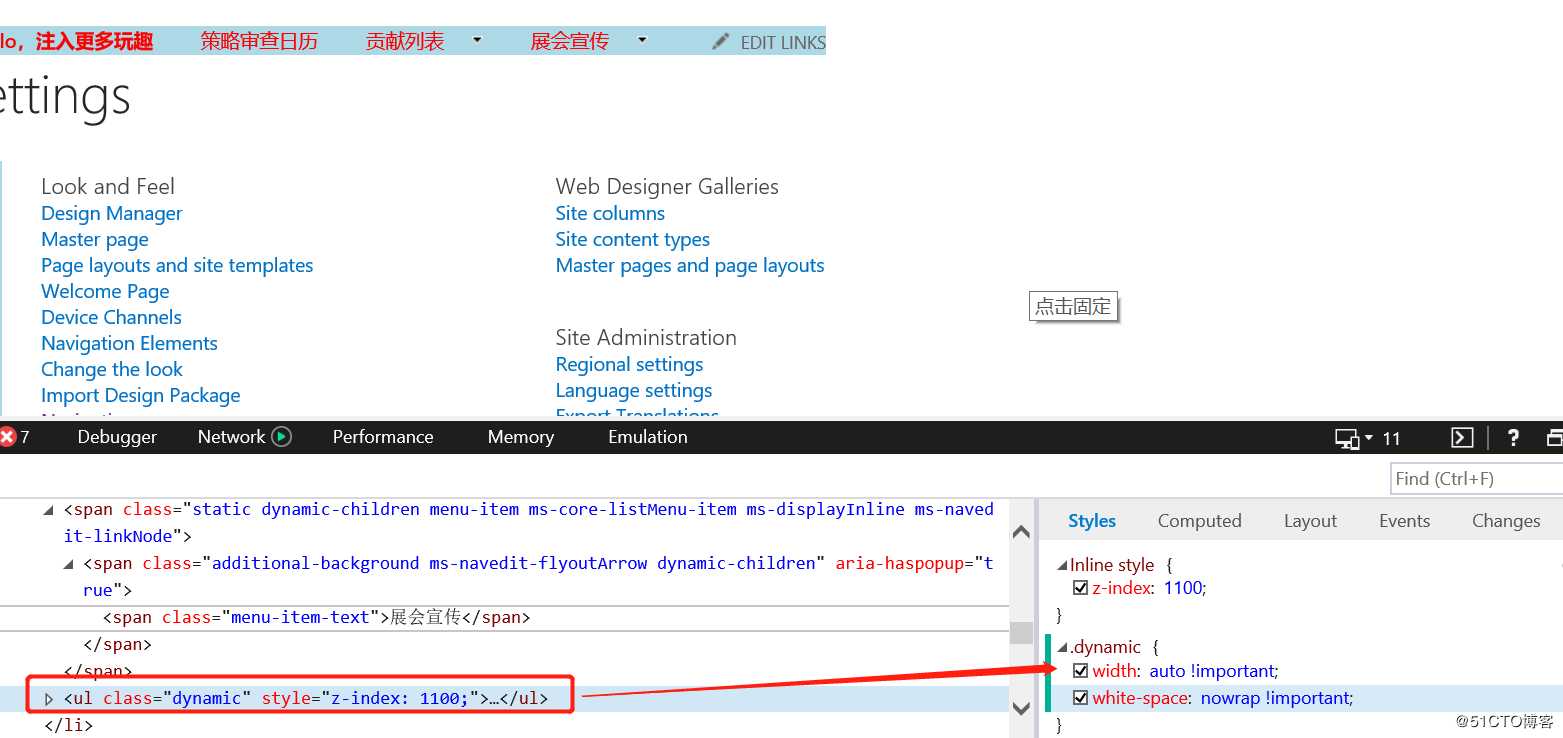1563x738 pixels.
Task: Open the Import Design Package link
Action: (x=141, y=395)
